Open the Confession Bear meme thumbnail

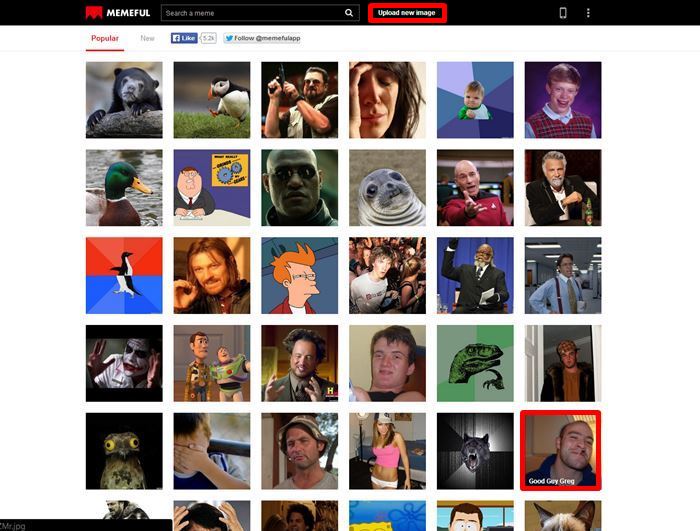tap(124, 100)
